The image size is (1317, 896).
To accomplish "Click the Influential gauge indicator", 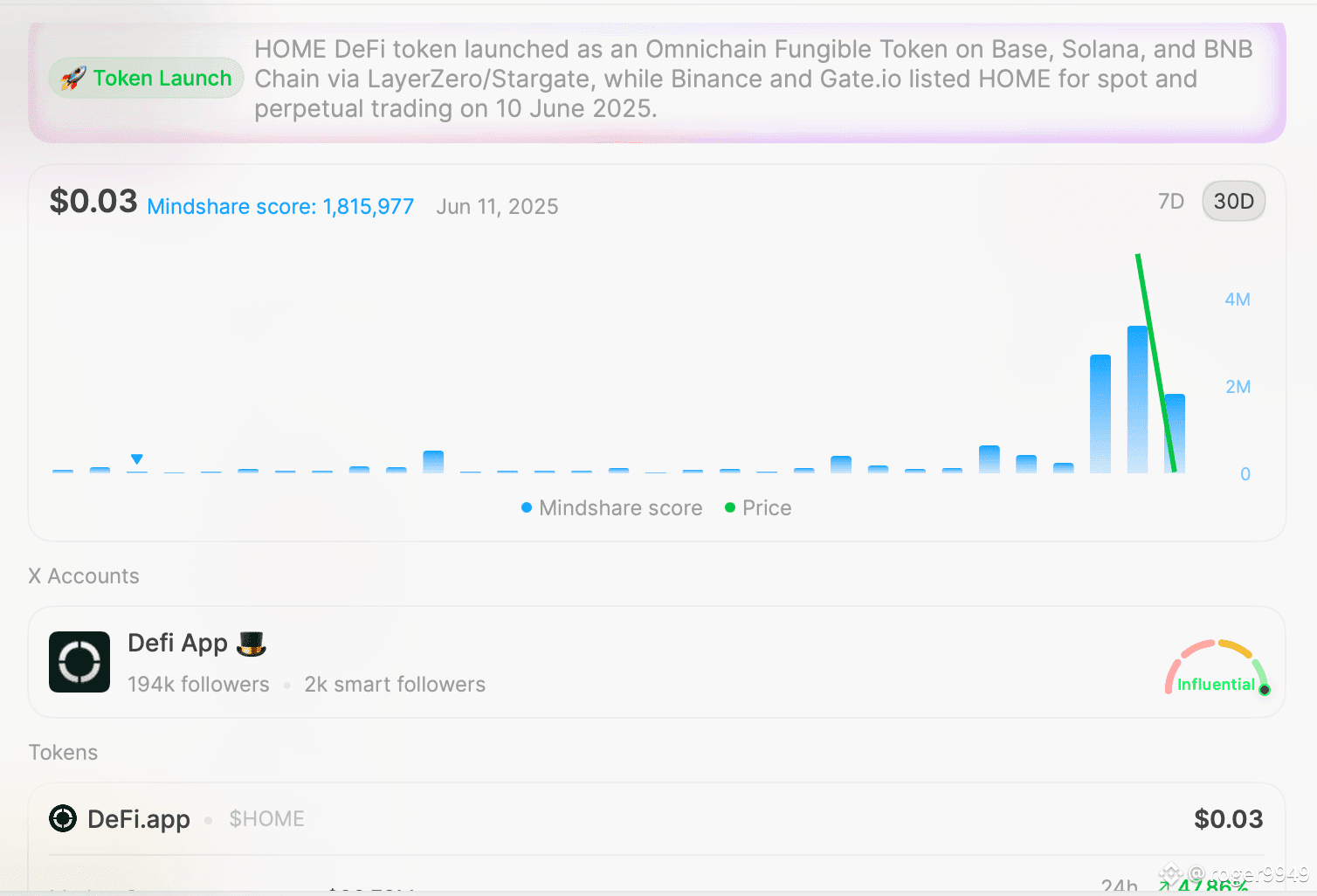I will coord(1217,668).
